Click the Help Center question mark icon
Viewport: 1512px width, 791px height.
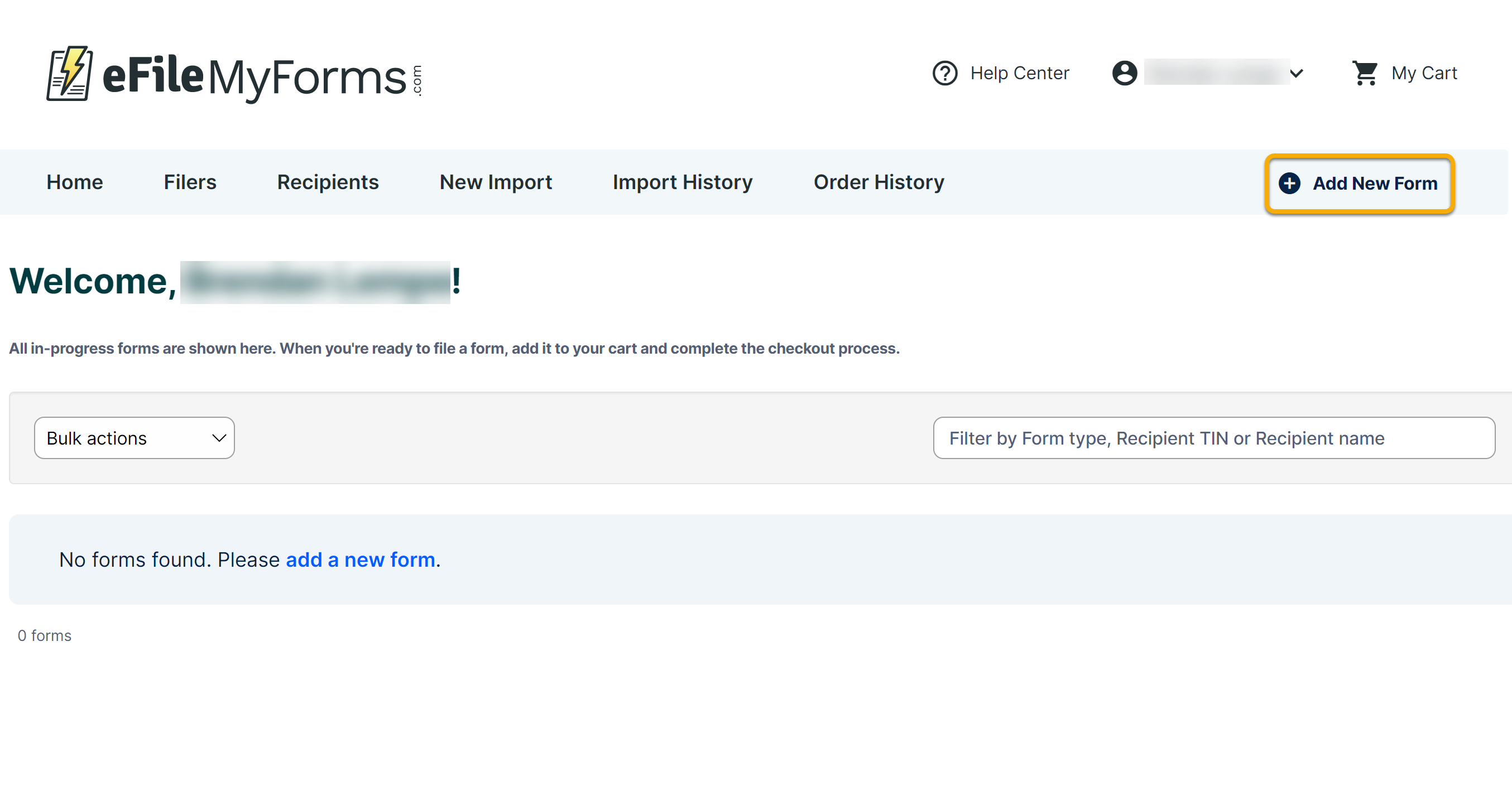944,73
